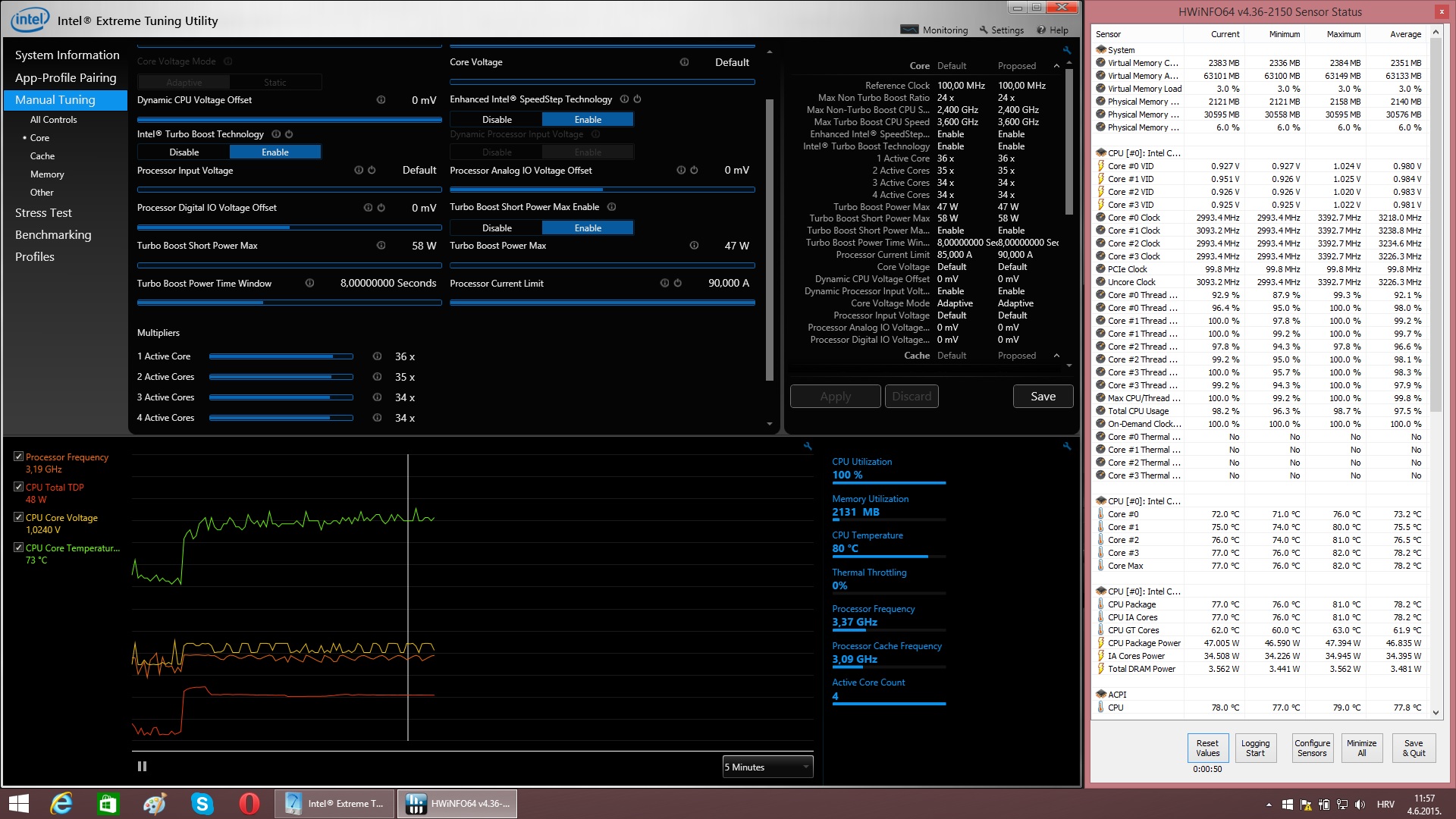
Task: Click info icon for Processor Input Voltage
Action: [x=359, y=171]
